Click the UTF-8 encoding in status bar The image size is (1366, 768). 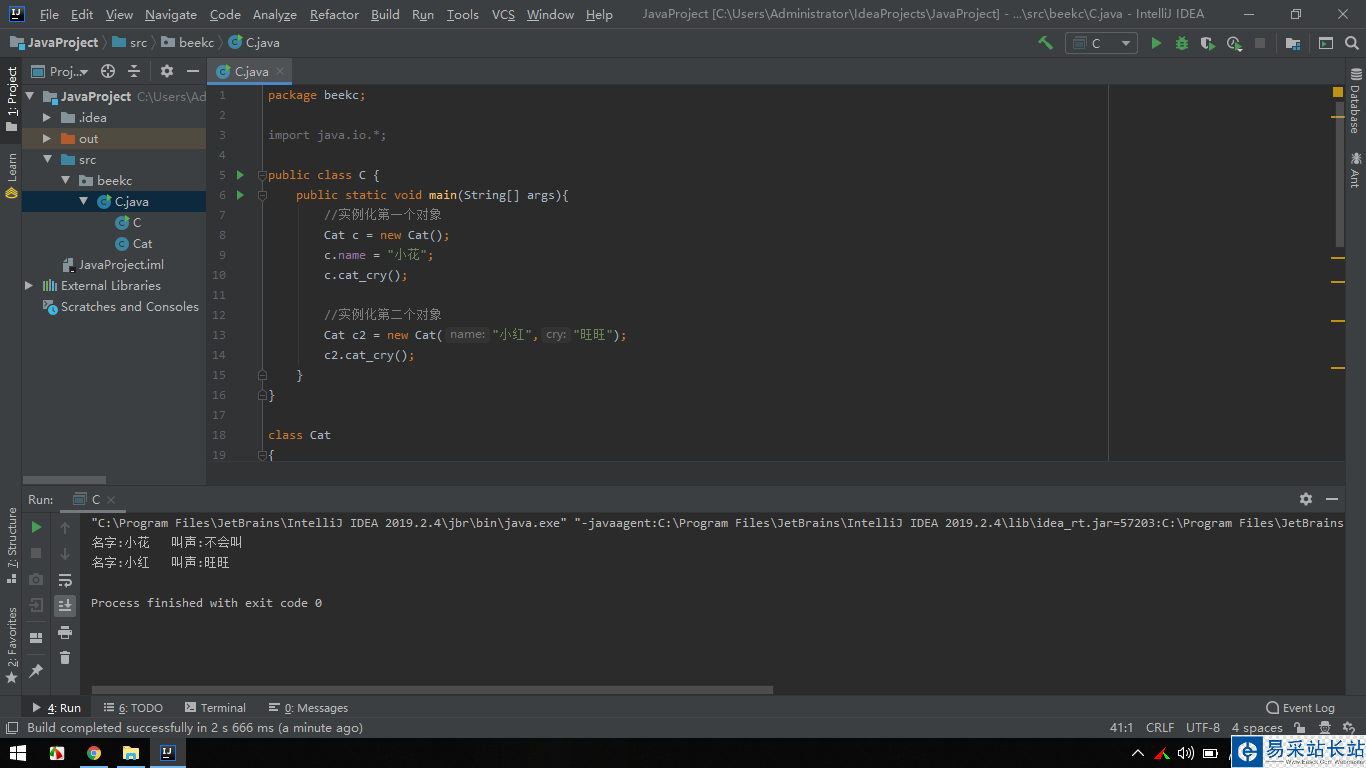point(1203,728)
